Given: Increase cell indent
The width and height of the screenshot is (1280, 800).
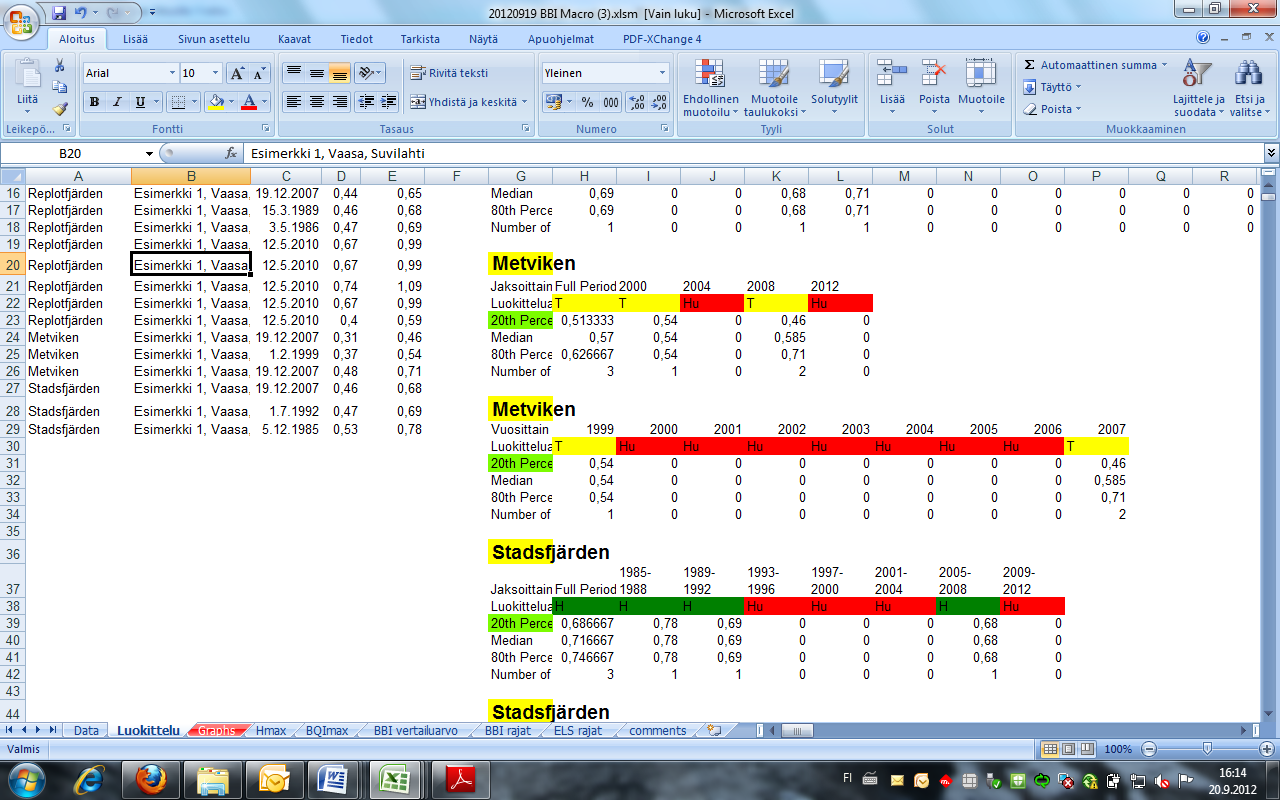Looking at the screenshot, I should click(389, 102).
